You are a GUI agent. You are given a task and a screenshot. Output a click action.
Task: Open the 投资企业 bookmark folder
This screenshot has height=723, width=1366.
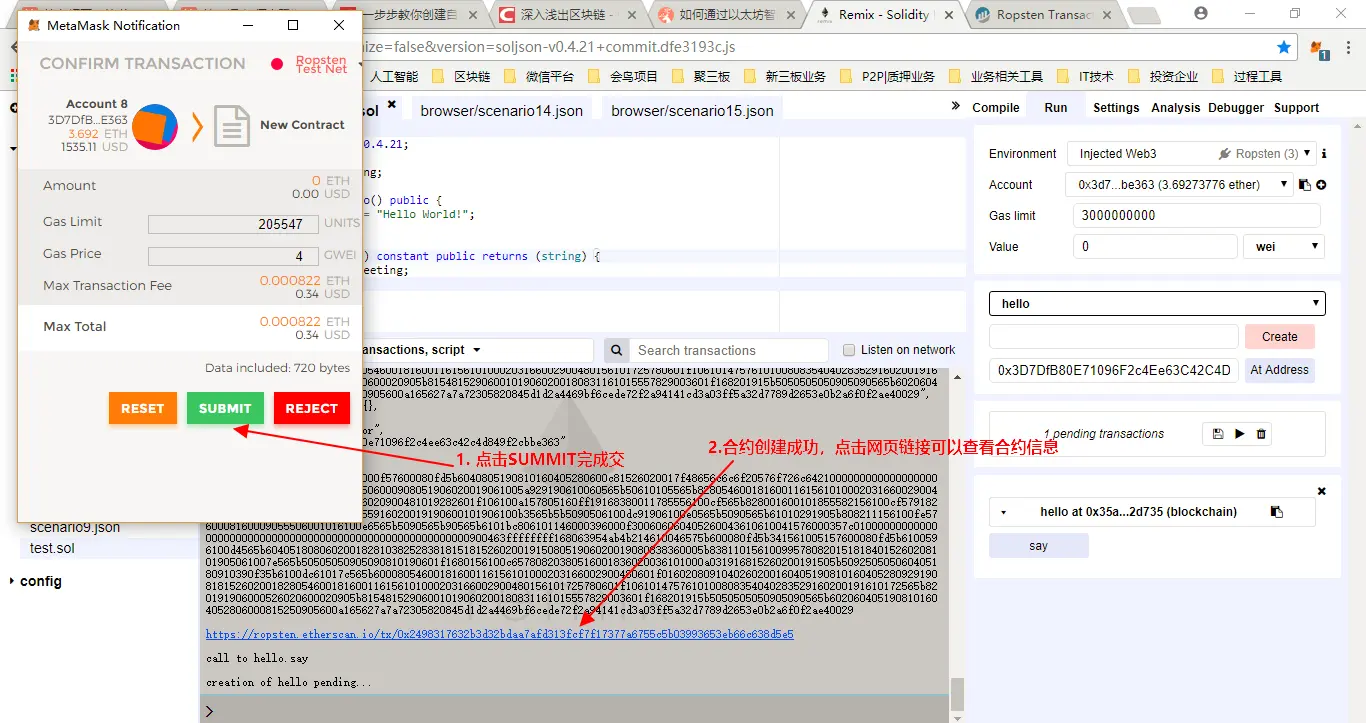point(1164,76)
